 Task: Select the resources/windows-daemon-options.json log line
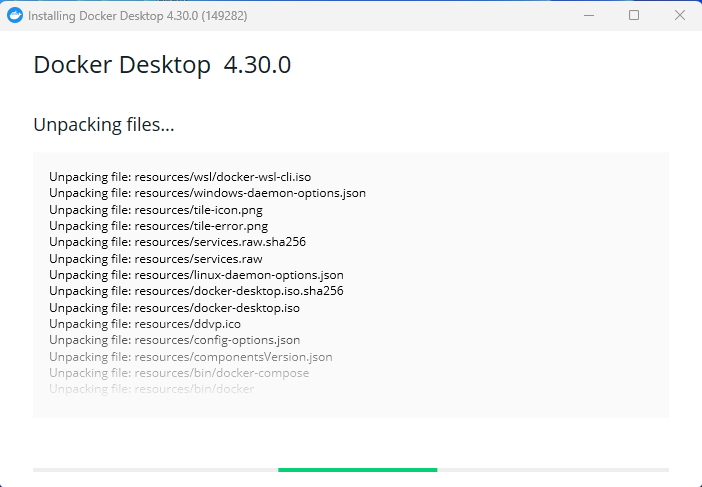click(207, 193)
